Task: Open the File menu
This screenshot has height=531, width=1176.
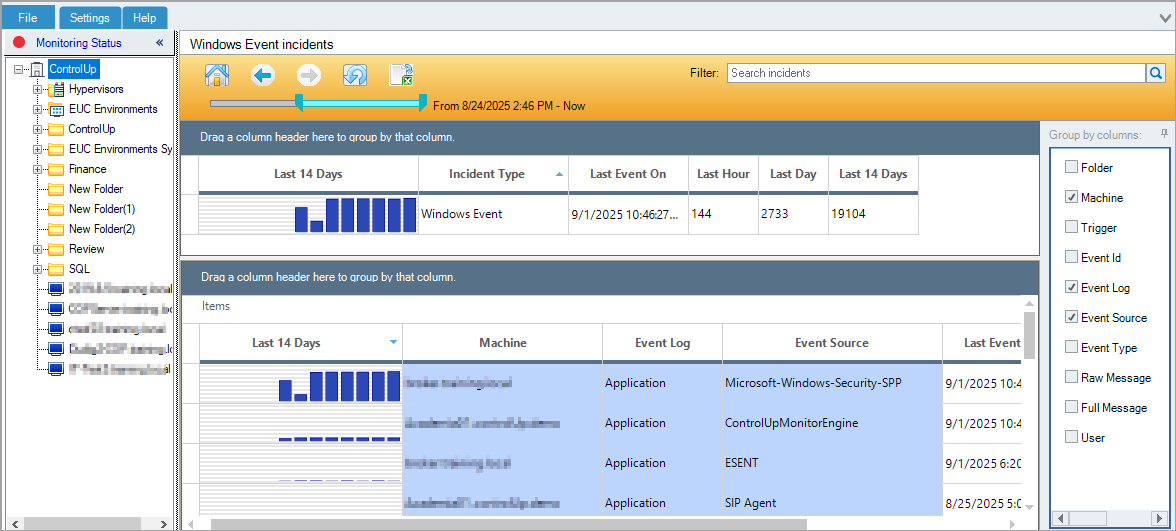Action: tap(28, 18)
